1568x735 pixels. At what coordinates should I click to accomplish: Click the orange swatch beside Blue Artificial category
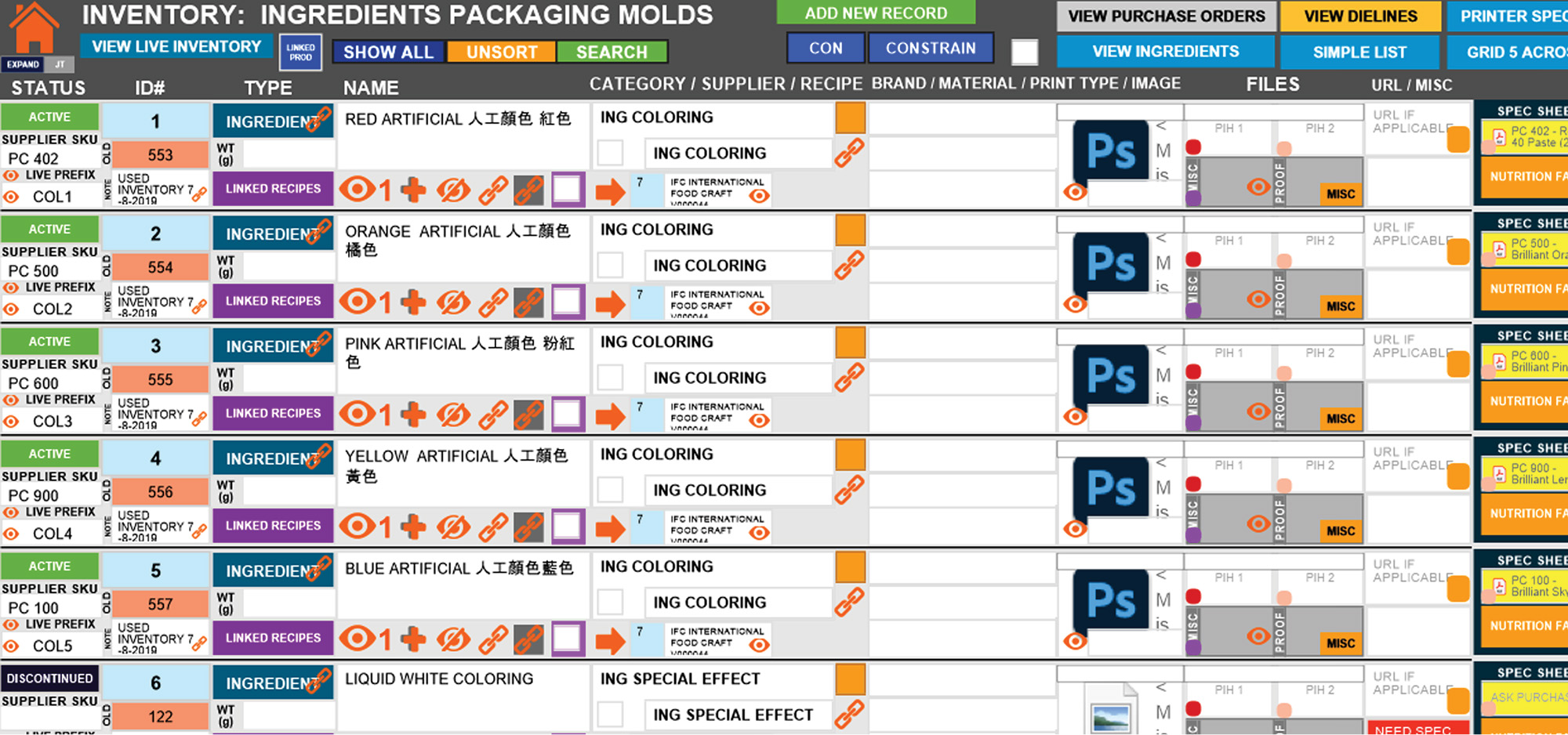(850, 567)
